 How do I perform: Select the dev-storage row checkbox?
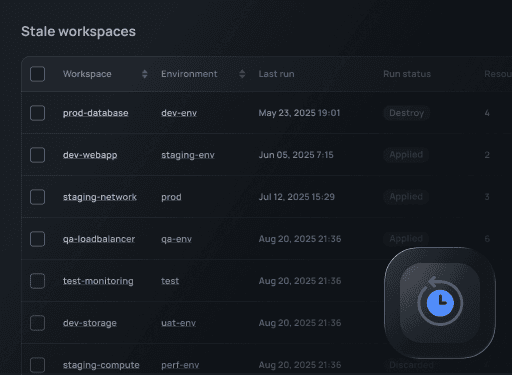37,323
